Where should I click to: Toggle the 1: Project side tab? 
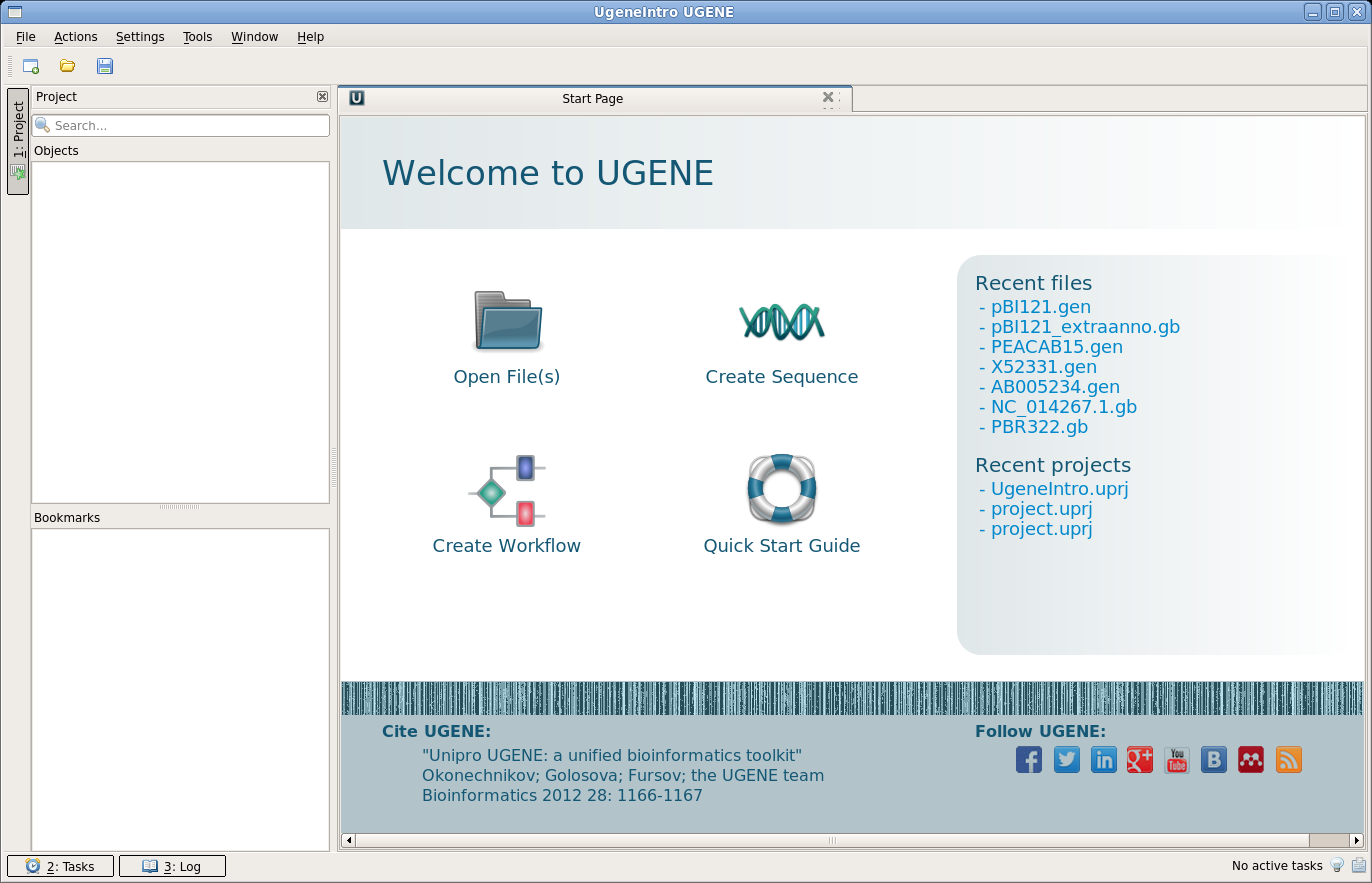18,140
